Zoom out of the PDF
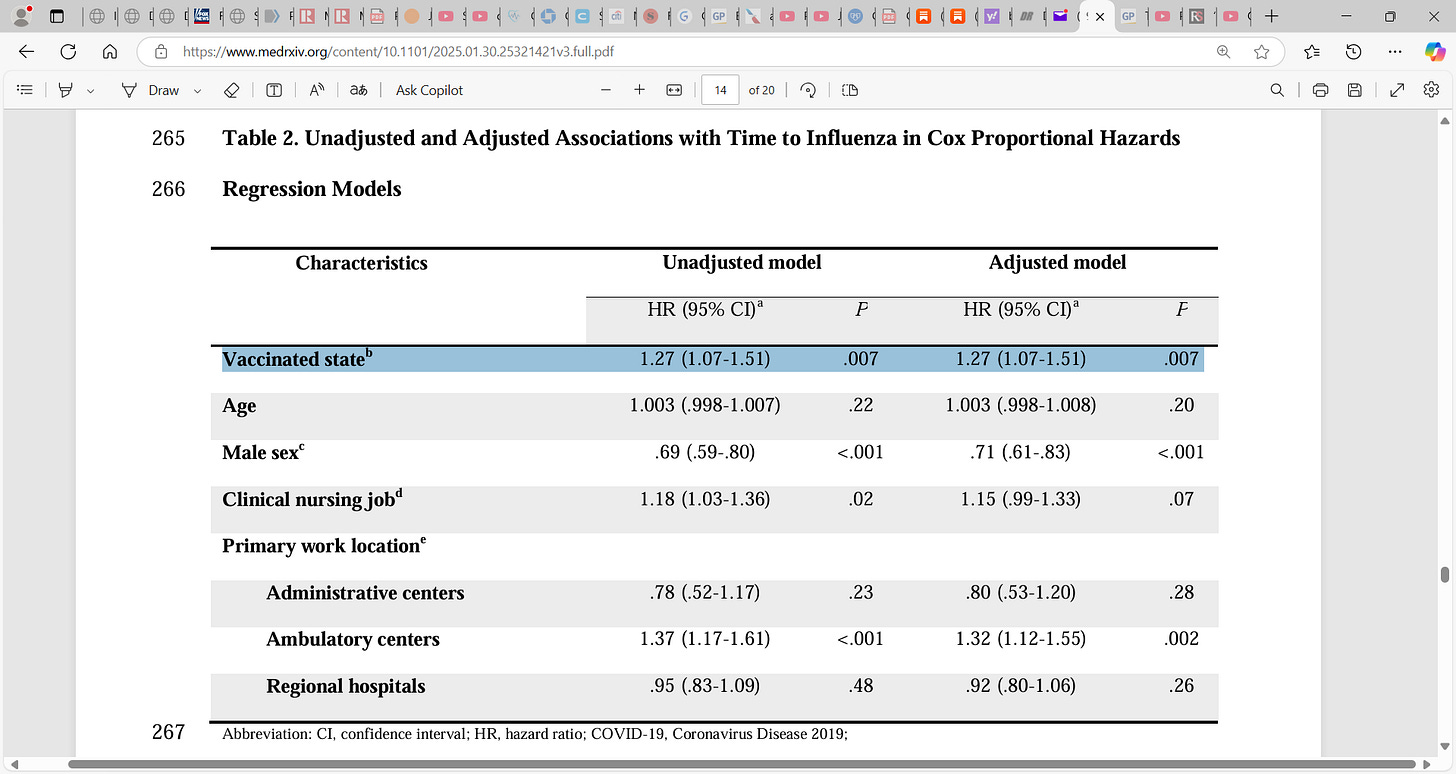This screenshot has width=1456, height=774. tap(606, 90)
